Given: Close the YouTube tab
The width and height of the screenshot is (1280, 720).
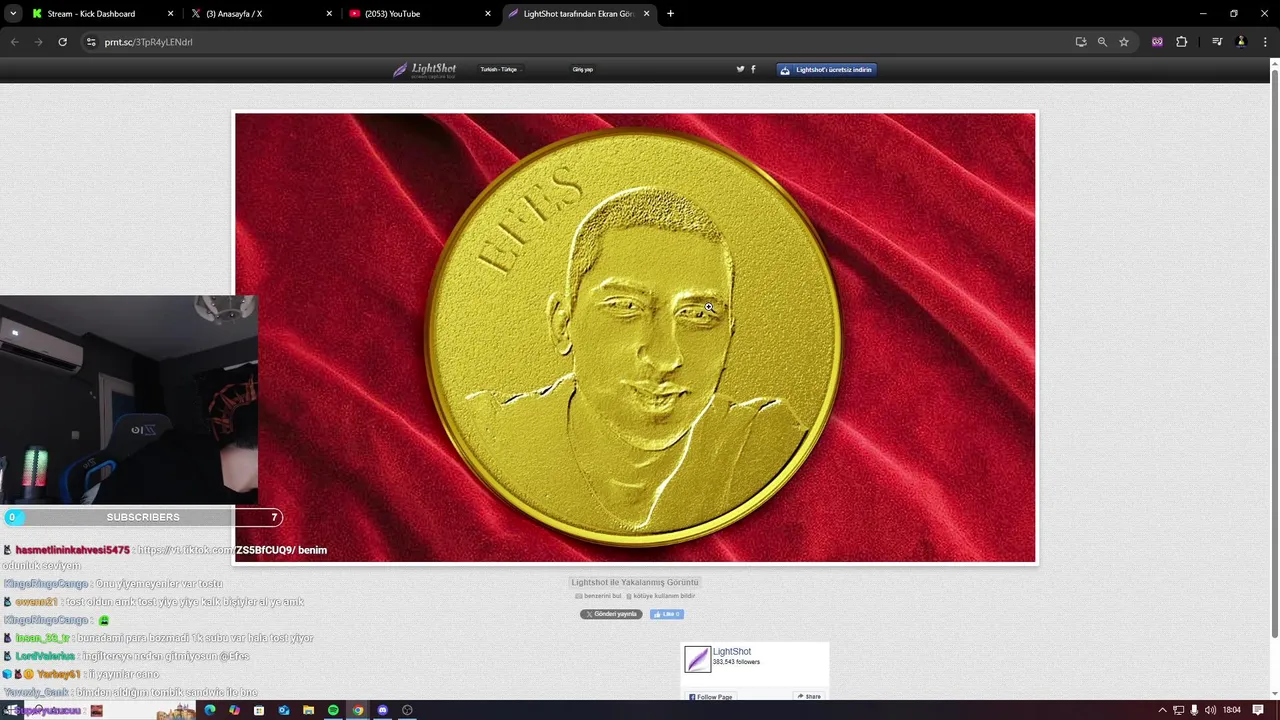Looking at the screenshot, I should pos(488,14).
